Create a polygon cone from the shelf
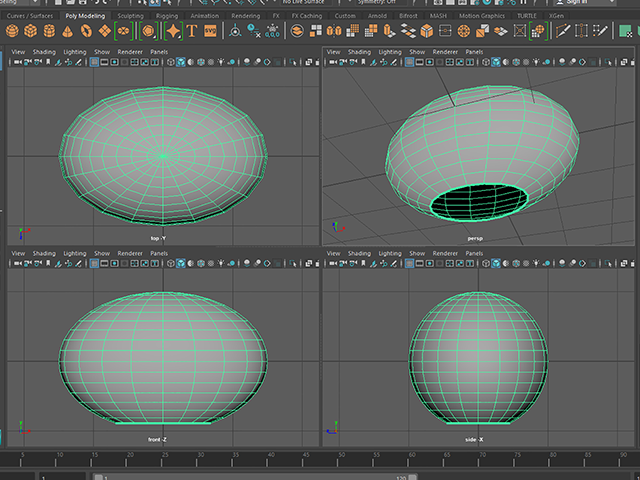640x480 pixels. point(67,31)
